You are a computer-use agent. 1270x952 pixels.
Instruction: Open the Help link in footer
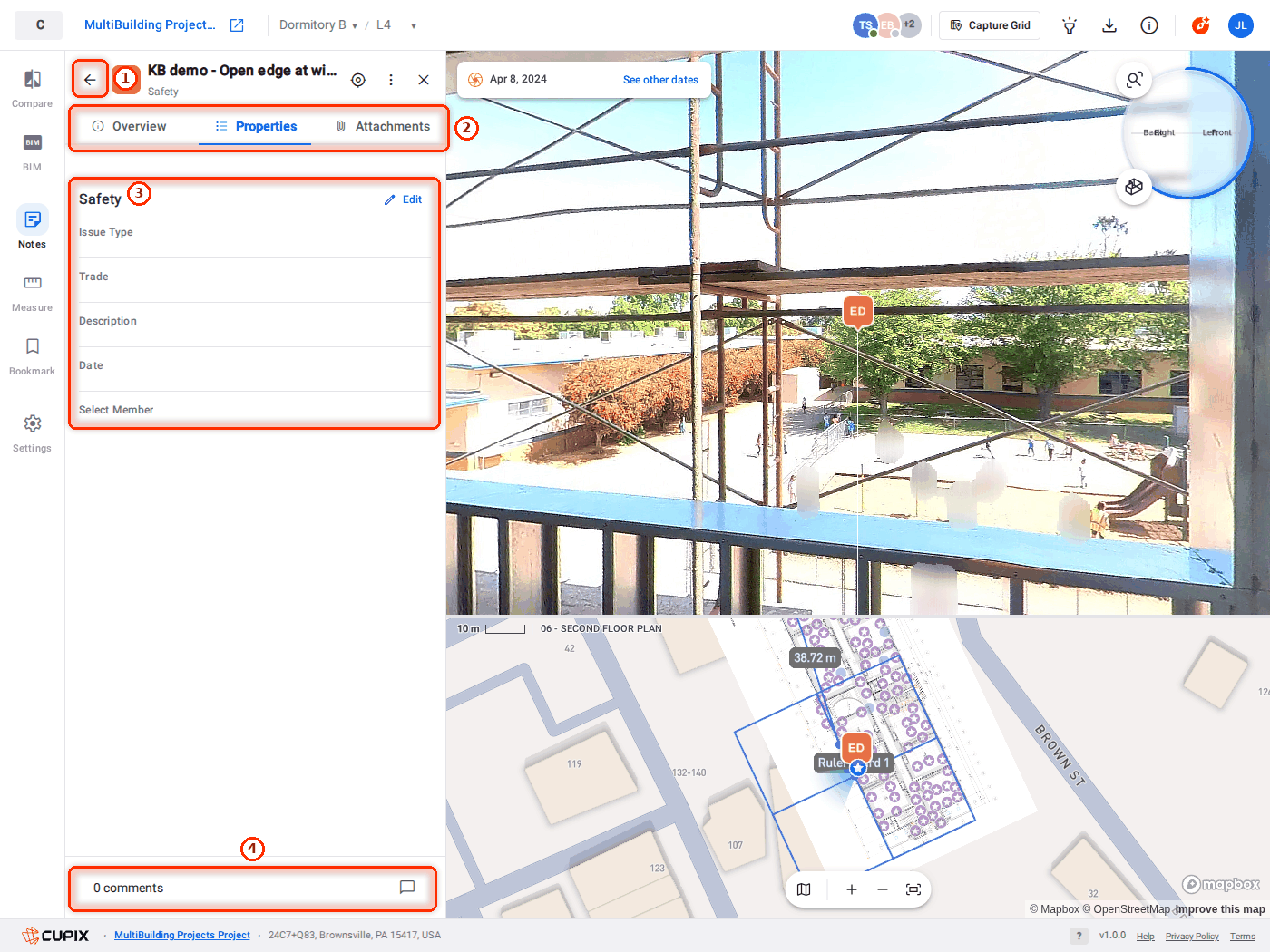click(x=1146, y=937)
